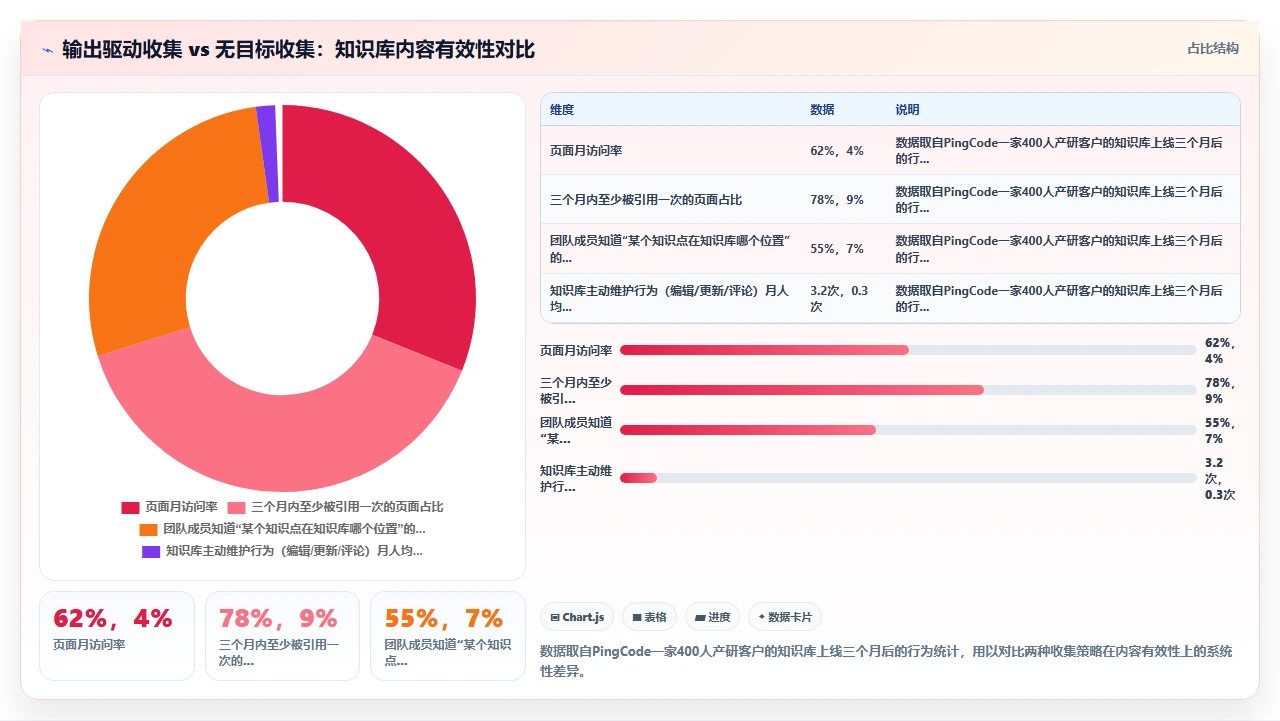Viewport: 1280px width, 721px height.
Task: Click the 知识库主动维护行 progress bar
Action: [908, 478]
